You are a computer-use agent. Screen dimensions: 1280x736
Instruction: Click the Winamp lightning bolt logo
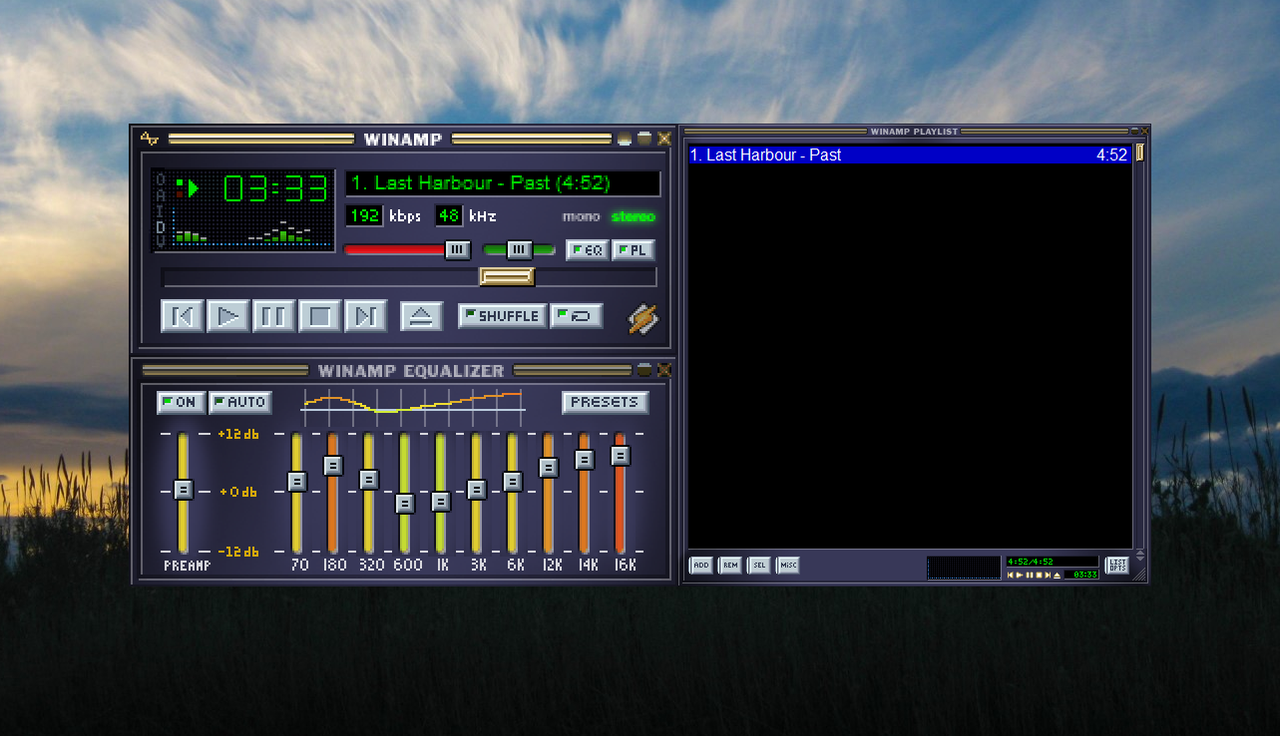[x=643, y=319]
